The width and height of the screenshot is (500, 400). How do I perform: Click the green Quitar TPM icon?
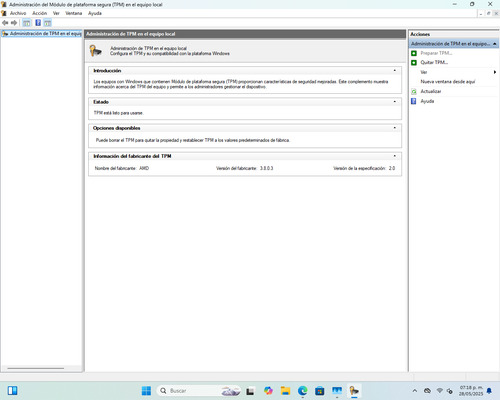click(414, 63)
